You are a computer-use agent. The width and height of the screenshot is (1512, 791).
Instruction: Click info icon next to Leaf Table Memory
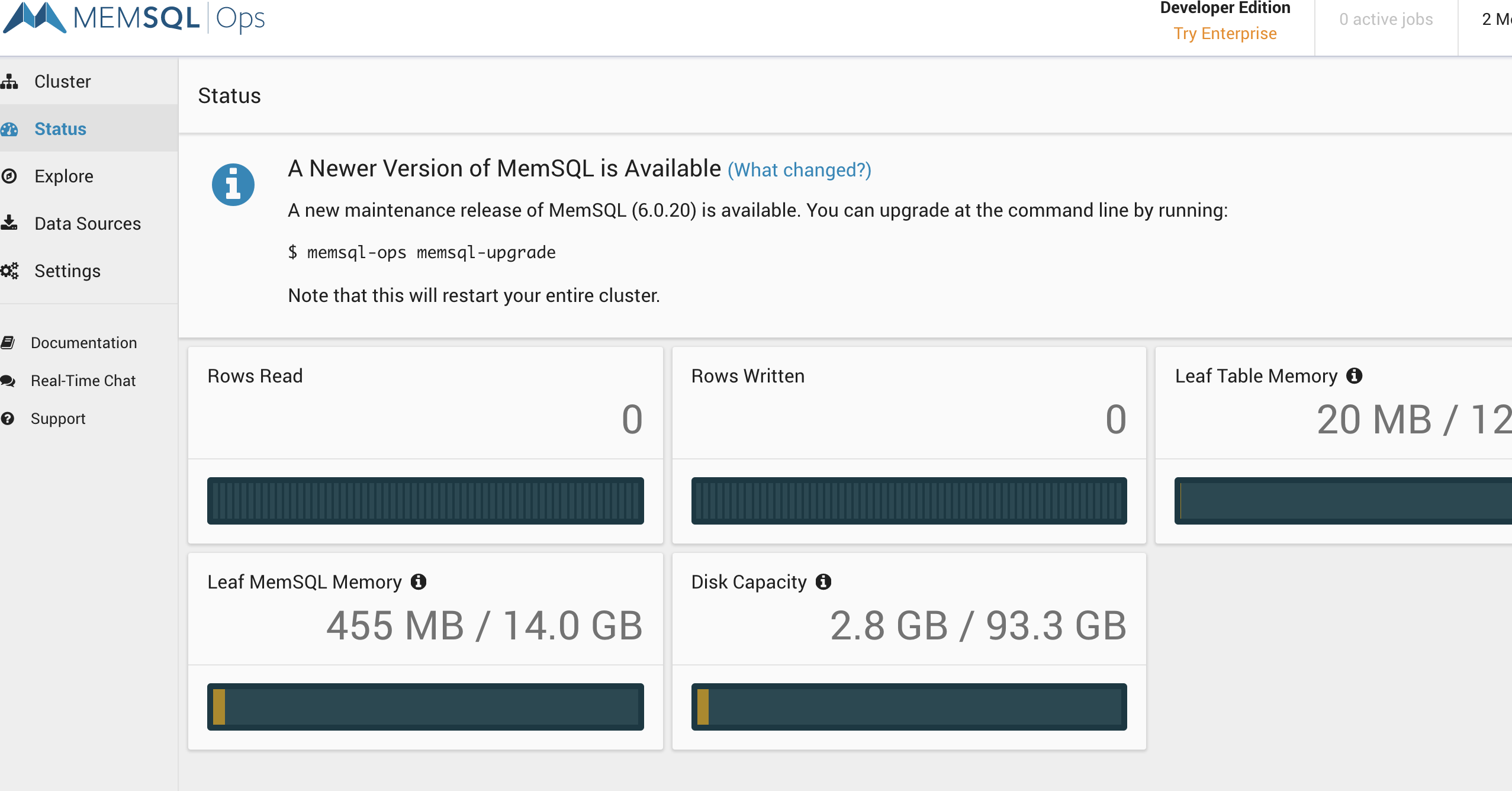[x=1355, y=375]
